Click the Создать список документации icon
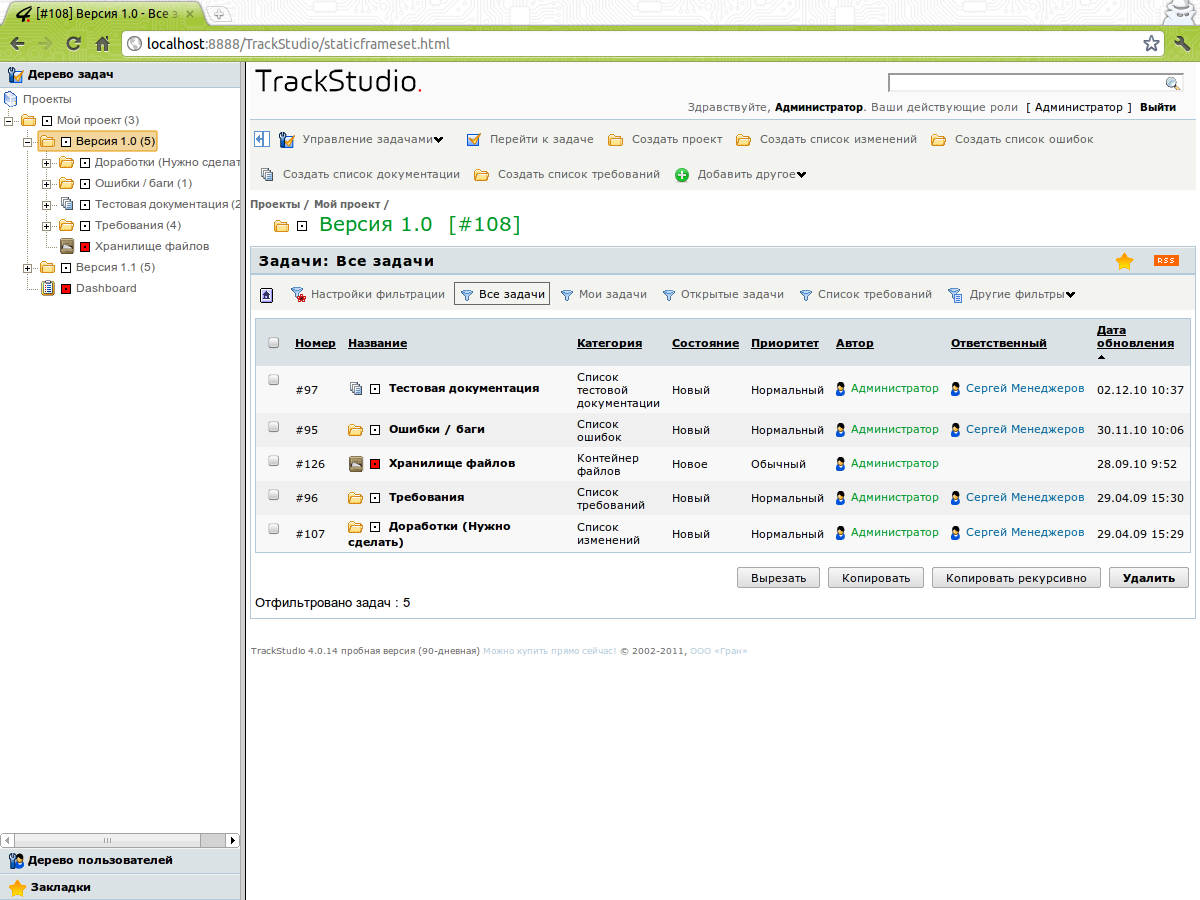Screen dimensions: 1200x900 point(267,174)
